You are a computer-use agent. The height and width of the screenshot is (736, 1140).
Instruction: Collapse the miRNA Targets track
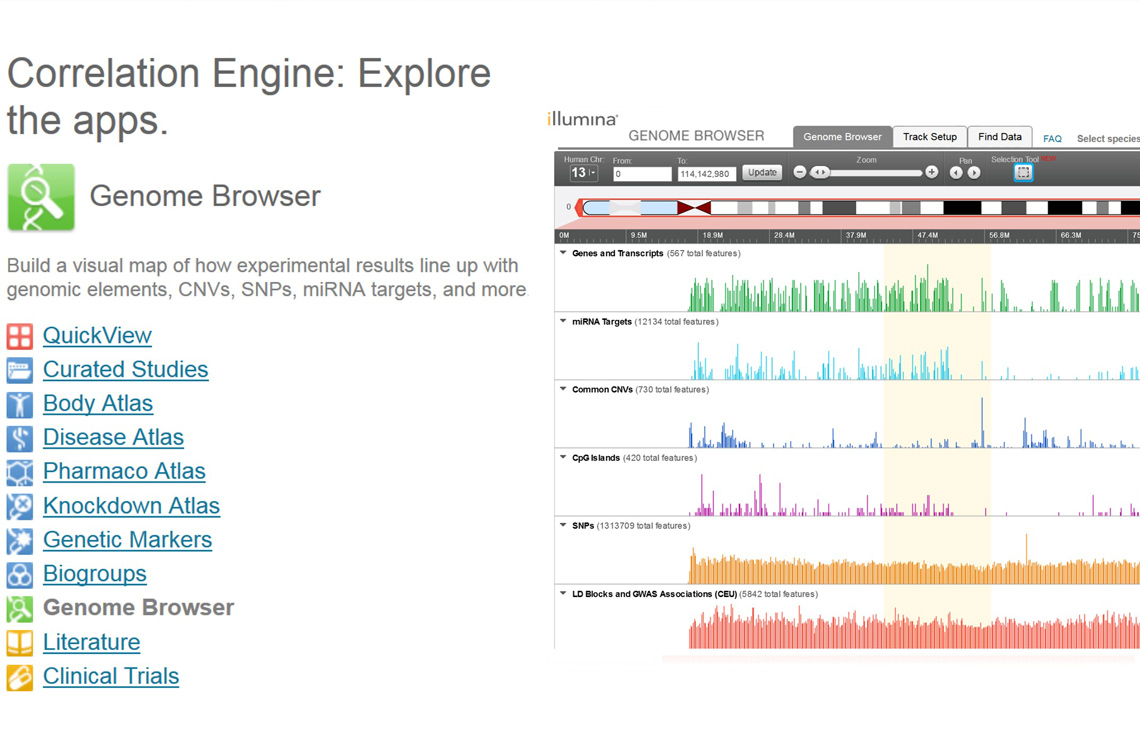click(561, 321)
